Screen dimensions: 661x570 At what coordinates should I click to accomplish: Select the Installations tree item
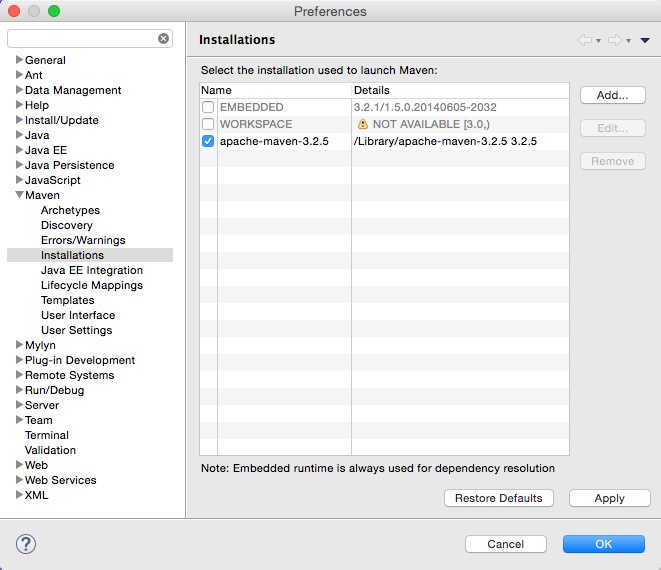(90, 255)
